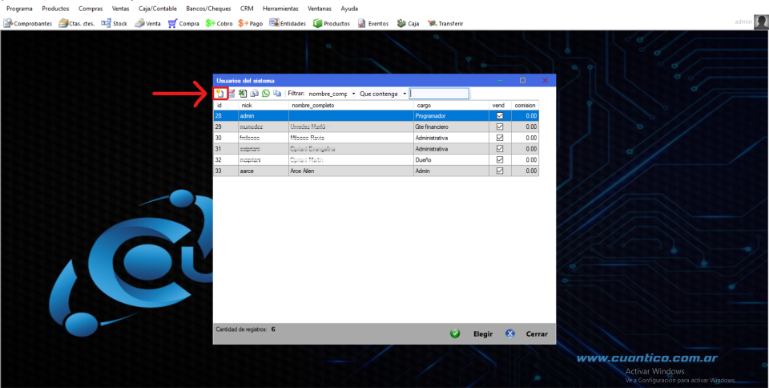Open the Caja/Contable menu

click(x=157, y=9)
